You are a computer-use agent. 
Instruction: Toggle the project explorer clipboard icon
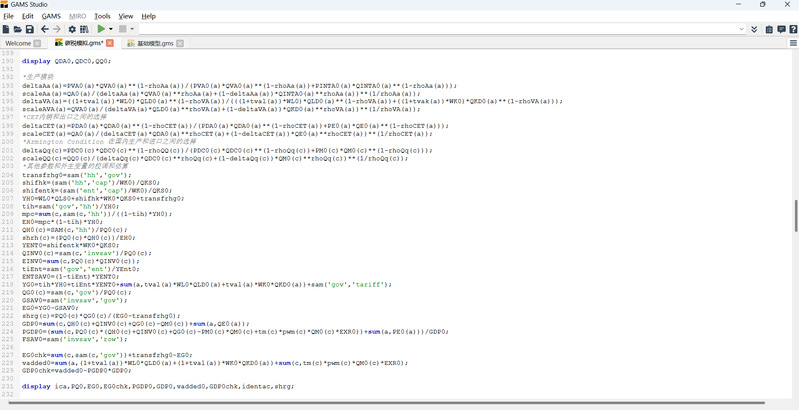coord(768,29)
